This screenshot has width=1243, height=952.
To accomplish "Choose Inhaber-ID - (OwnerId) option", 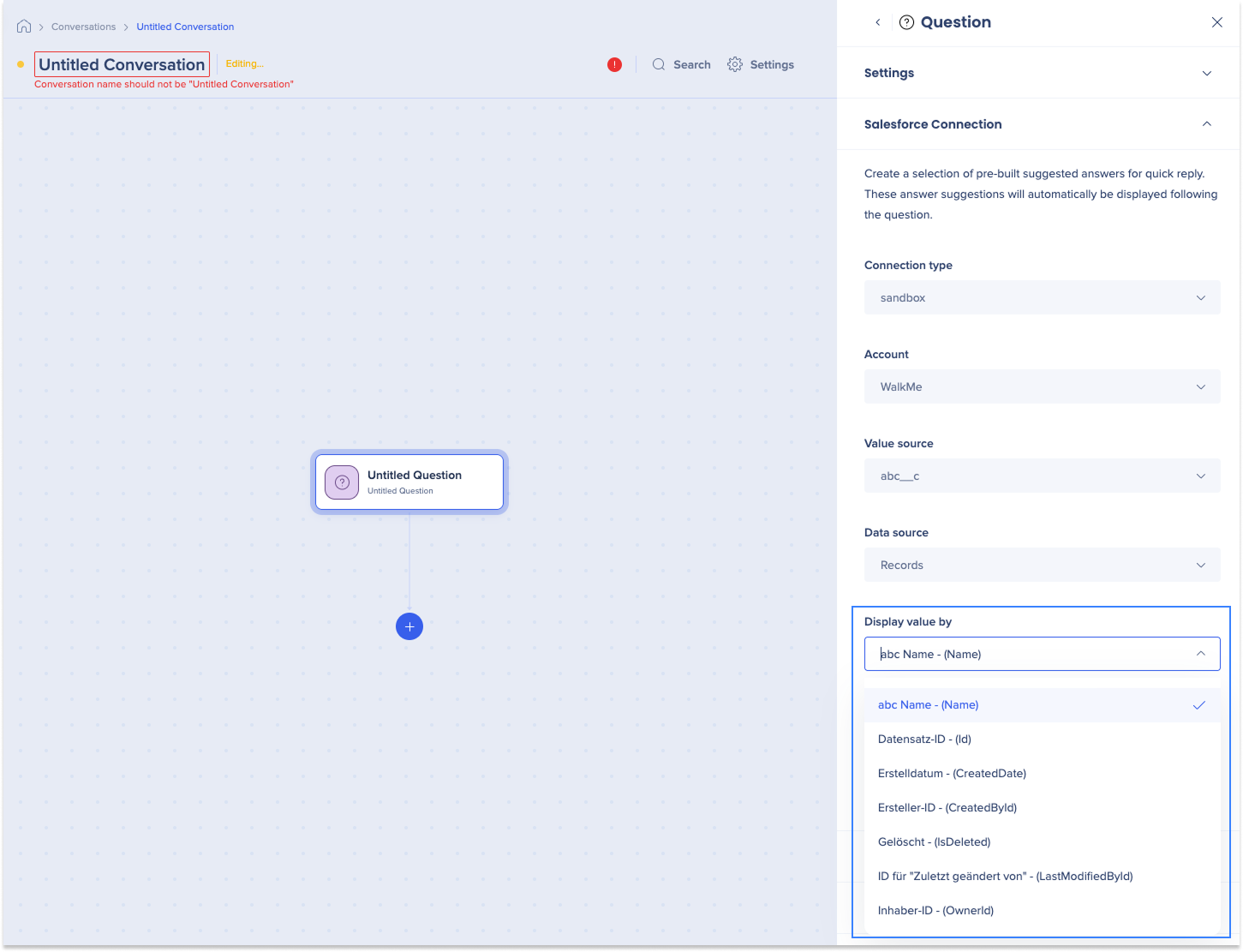I will click(x=935, y=910).
